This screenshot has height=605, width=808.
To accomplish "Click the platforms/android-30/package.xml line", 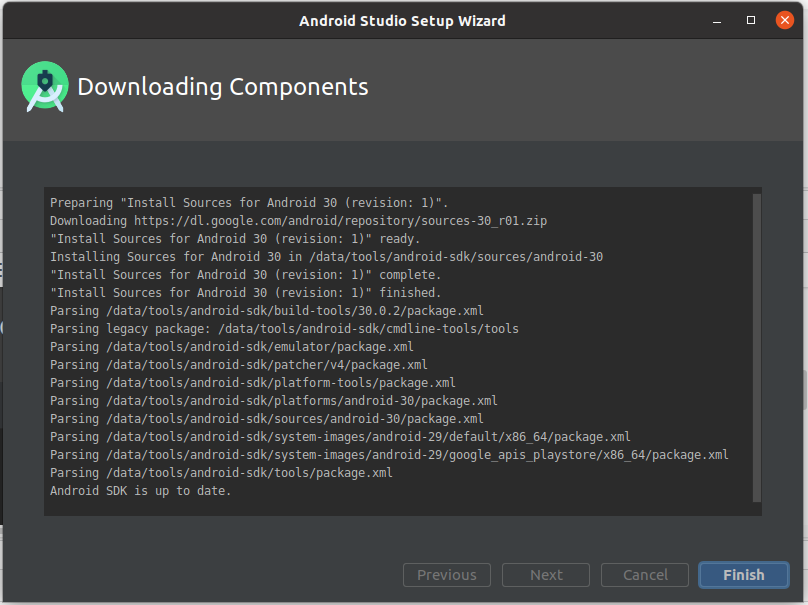I will pos(274,401).
